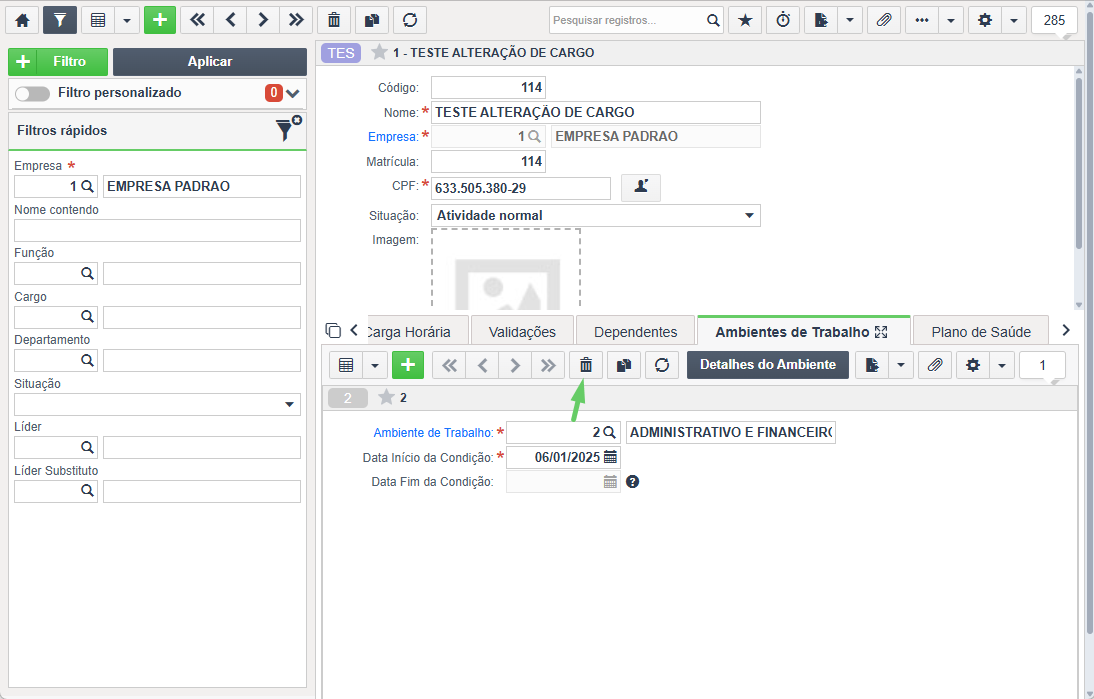Screen dimensions: 1094x699
Task: Open Data Início da Condição calendar picker
Action: [x=610, y=457]
